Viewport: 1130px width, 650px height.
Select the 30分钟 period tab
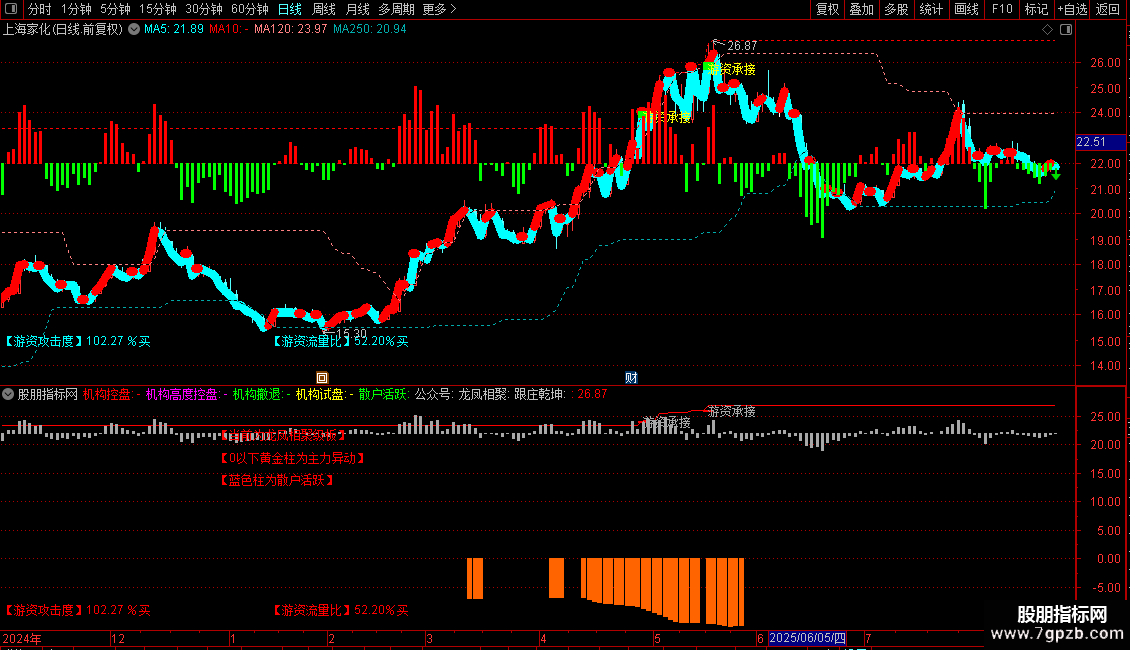click(x=204, y=9)
